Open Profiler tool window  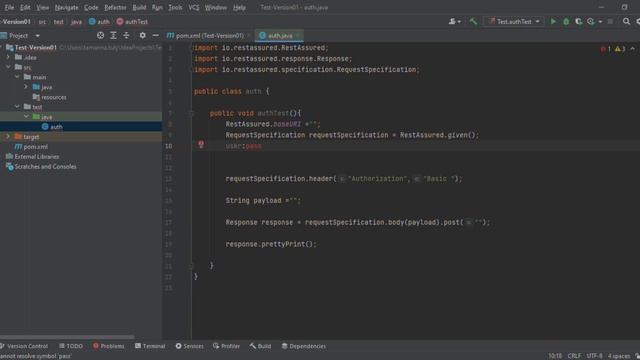[x=226, y=346]
